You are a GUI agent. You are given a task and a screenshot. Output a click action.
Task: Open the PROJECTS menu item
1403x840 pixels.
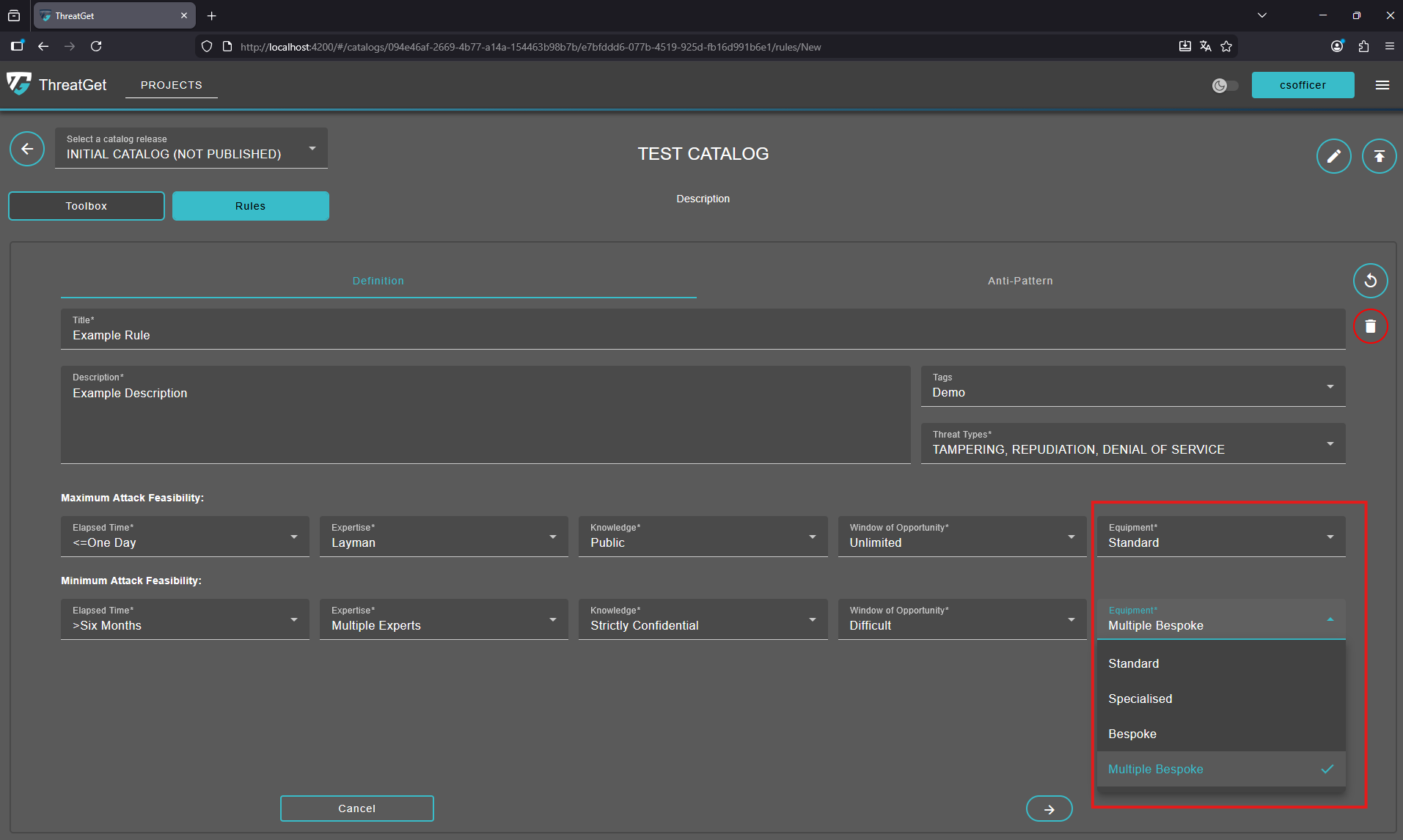pos(171,85)
